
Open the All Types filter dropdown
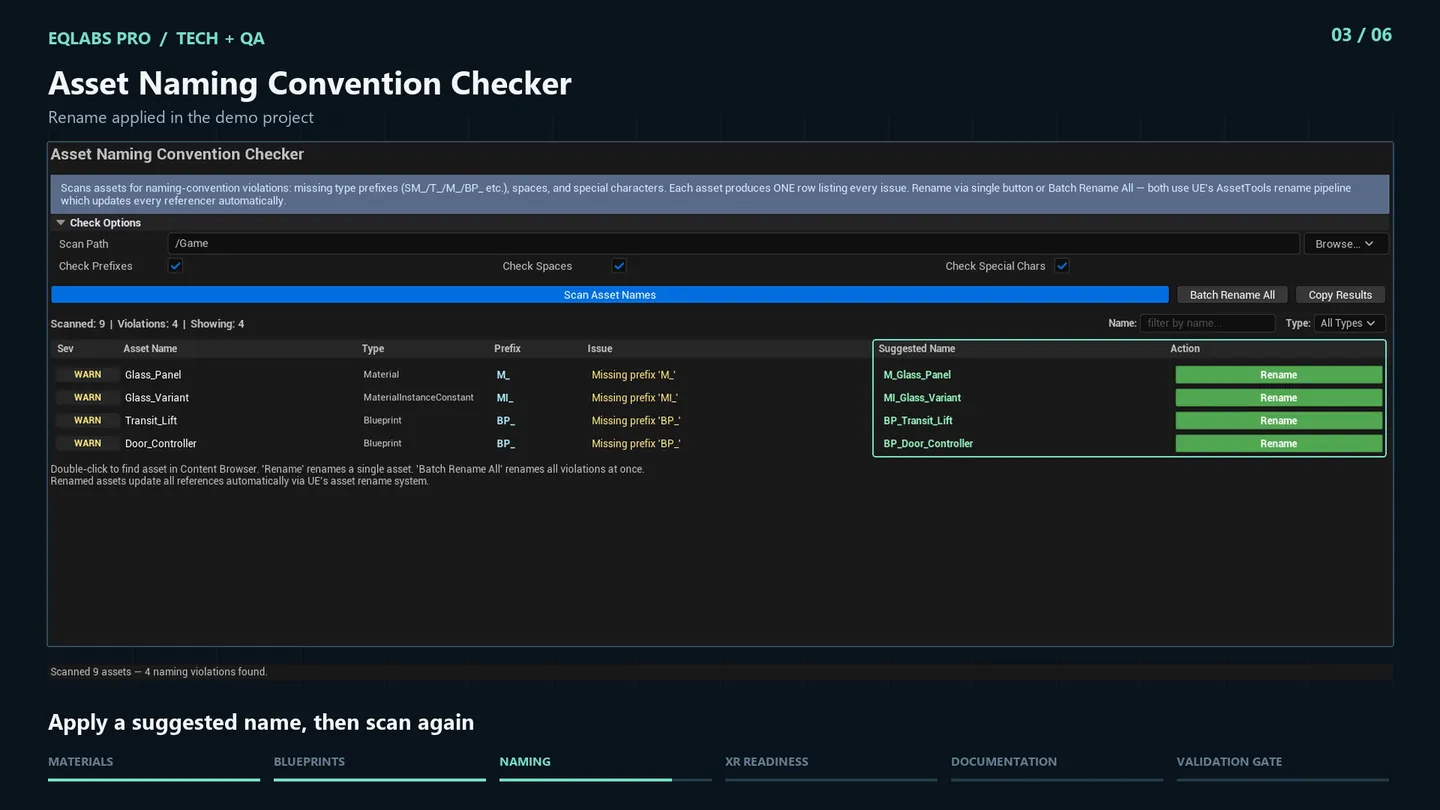point(1349,323)
